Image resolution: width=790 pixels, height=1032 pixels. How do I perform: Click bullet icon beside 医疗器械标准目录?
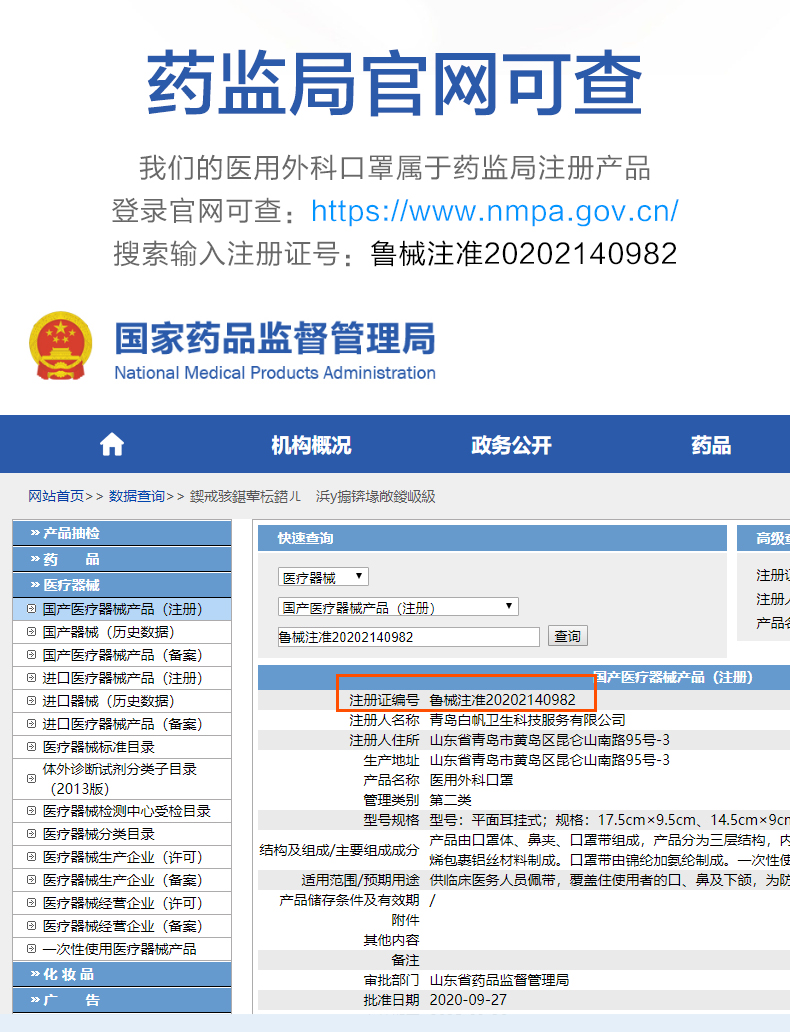pyautogui.click(x=31, y=747)
